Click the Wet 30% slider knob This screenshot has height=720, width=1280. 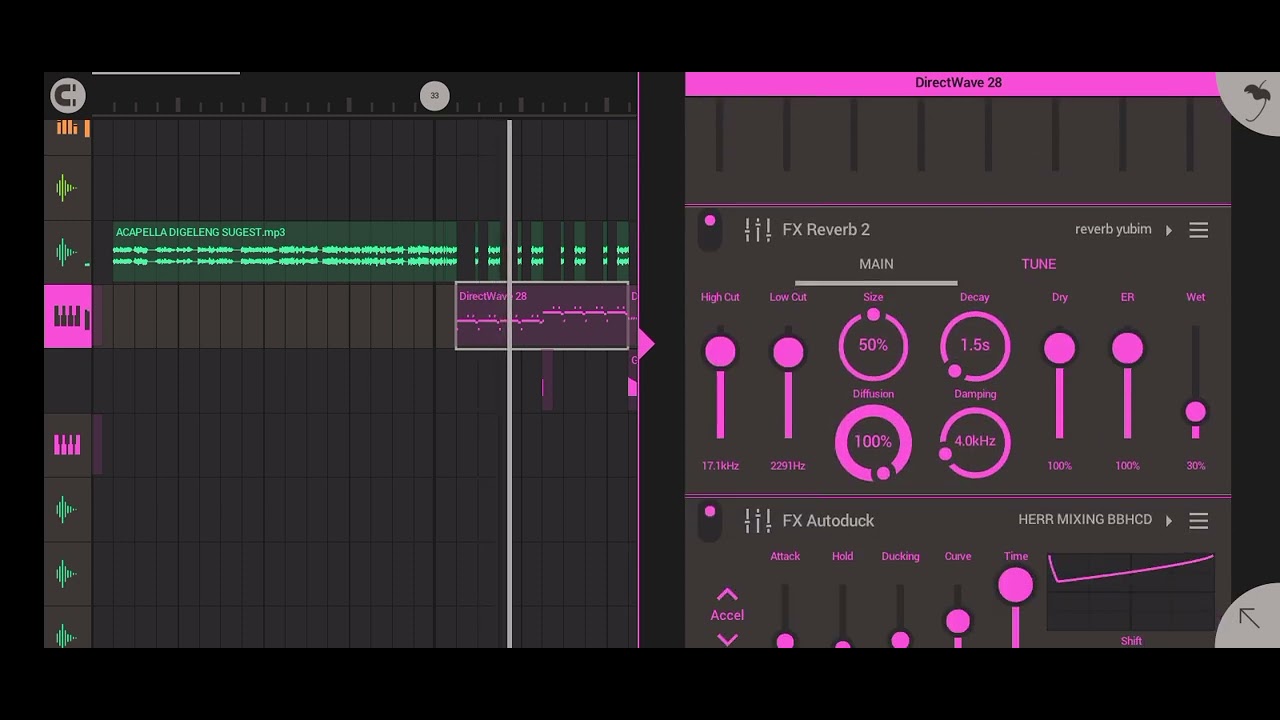1195,412
